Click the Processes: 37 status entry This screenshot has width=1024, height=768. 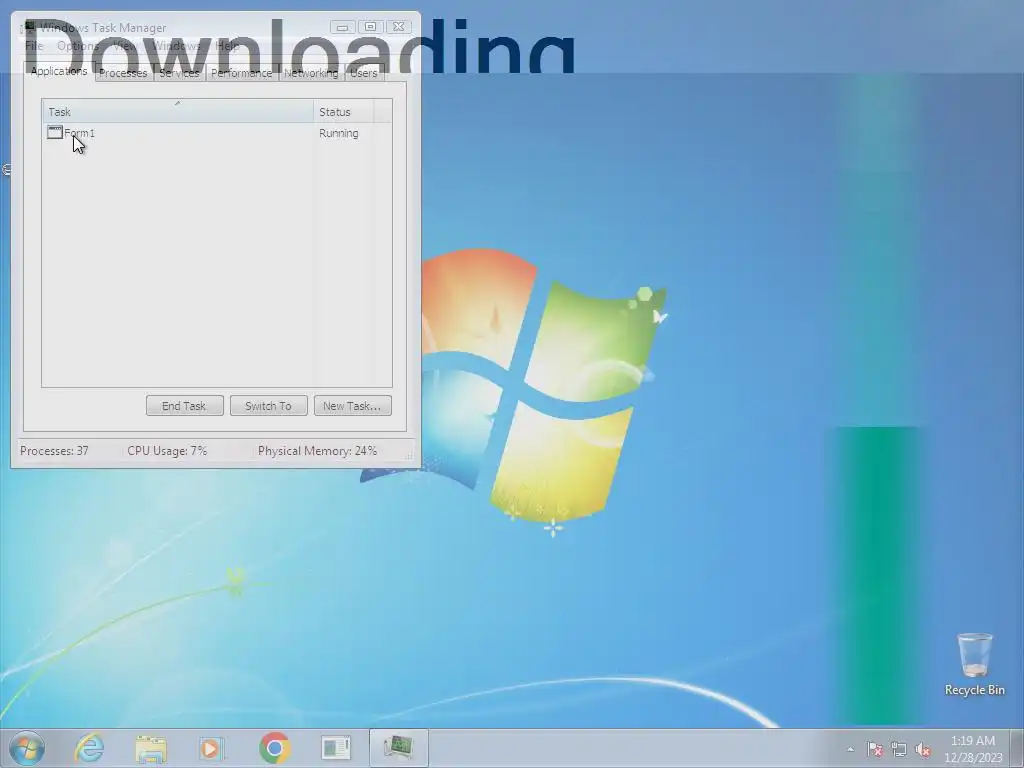click(x=54, y=451)
